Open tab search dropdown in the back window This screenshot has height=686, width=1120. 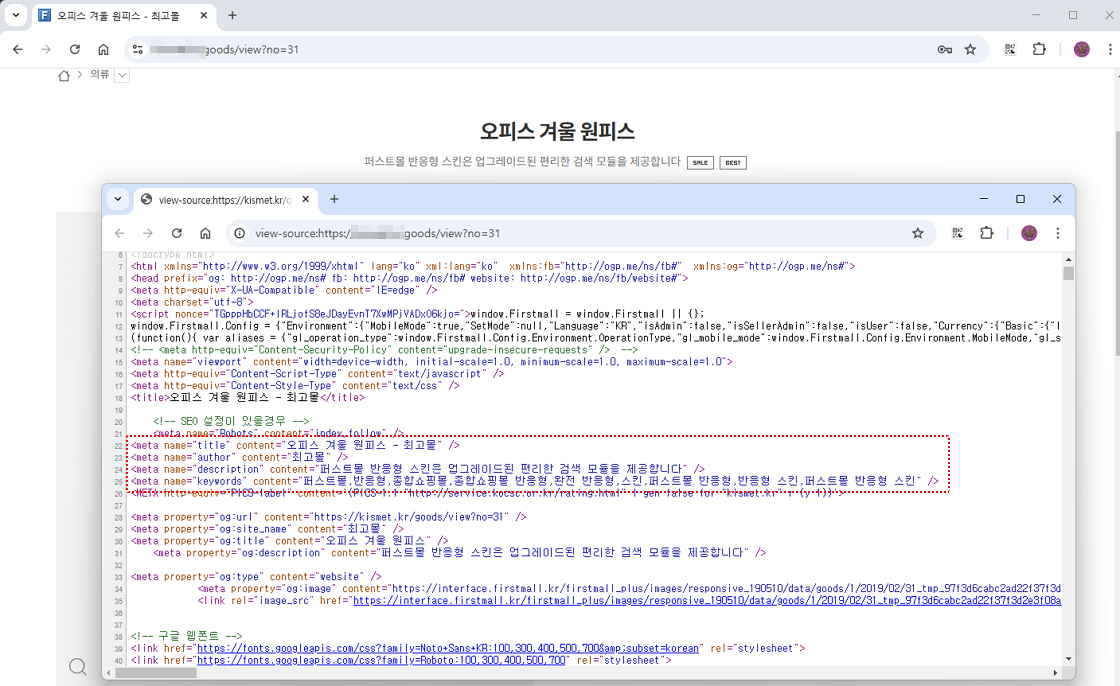click(16, 15)
